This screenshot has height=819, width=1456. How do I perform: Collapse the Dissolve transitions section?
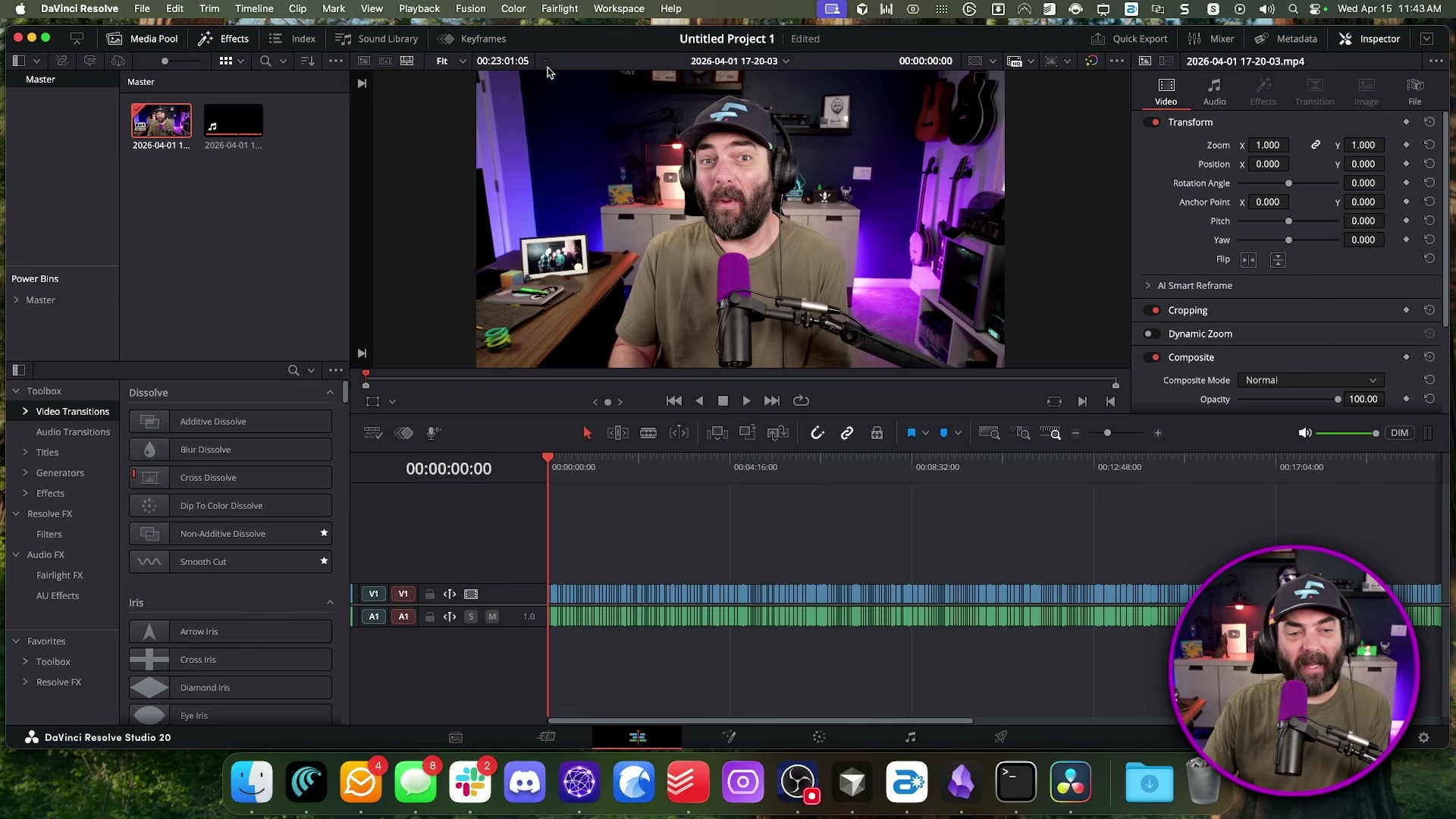pyautogui.click(x=329, y=392)
